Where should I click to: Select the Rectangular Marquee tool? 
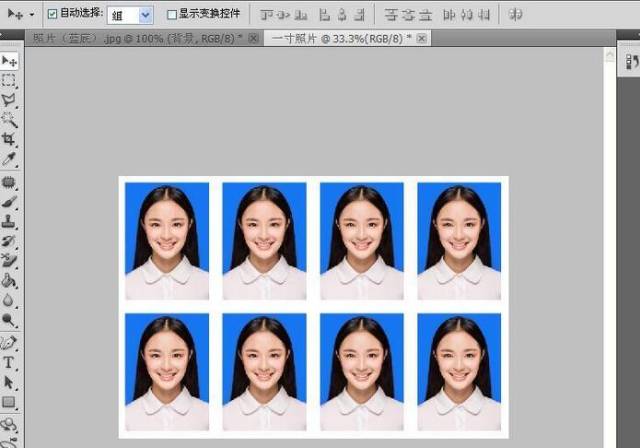point(10,81)
